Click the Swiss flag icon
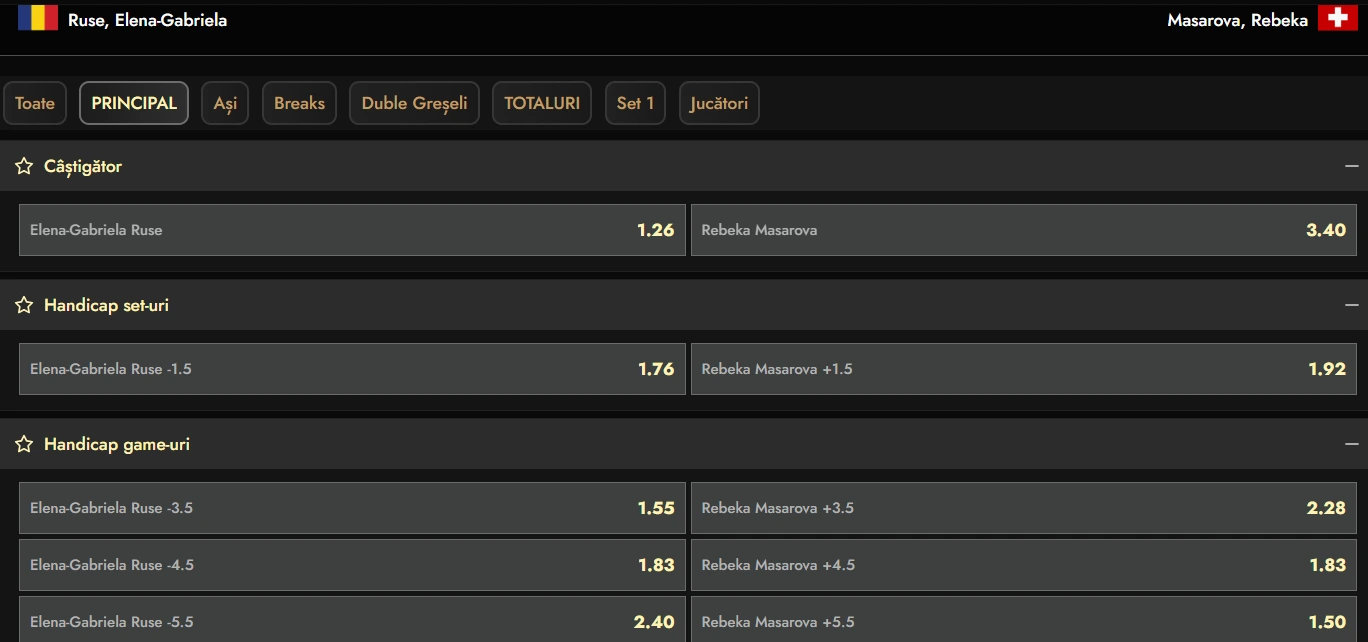Image resolution: width=1368 pixels, height=642 pixels. pos(1337,18)
